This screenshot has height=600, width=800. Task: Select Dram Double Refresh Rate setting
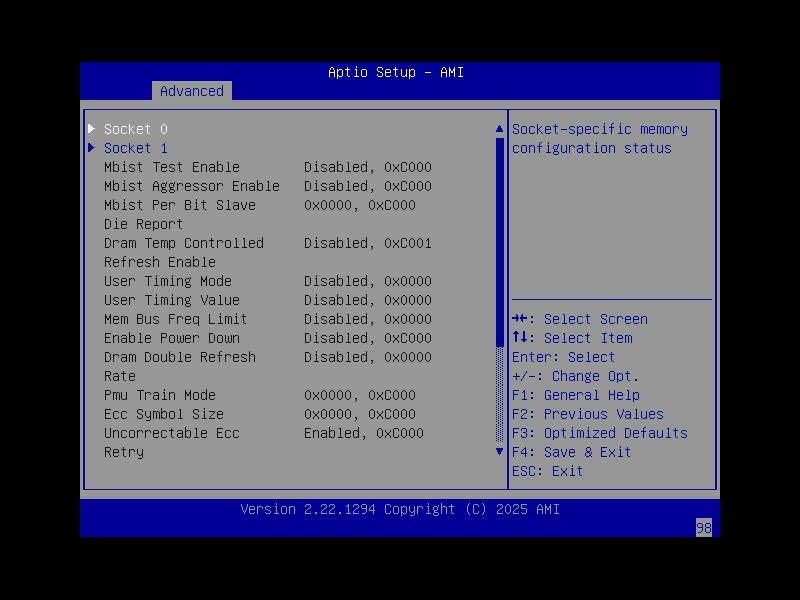click(x=268, y=366)
